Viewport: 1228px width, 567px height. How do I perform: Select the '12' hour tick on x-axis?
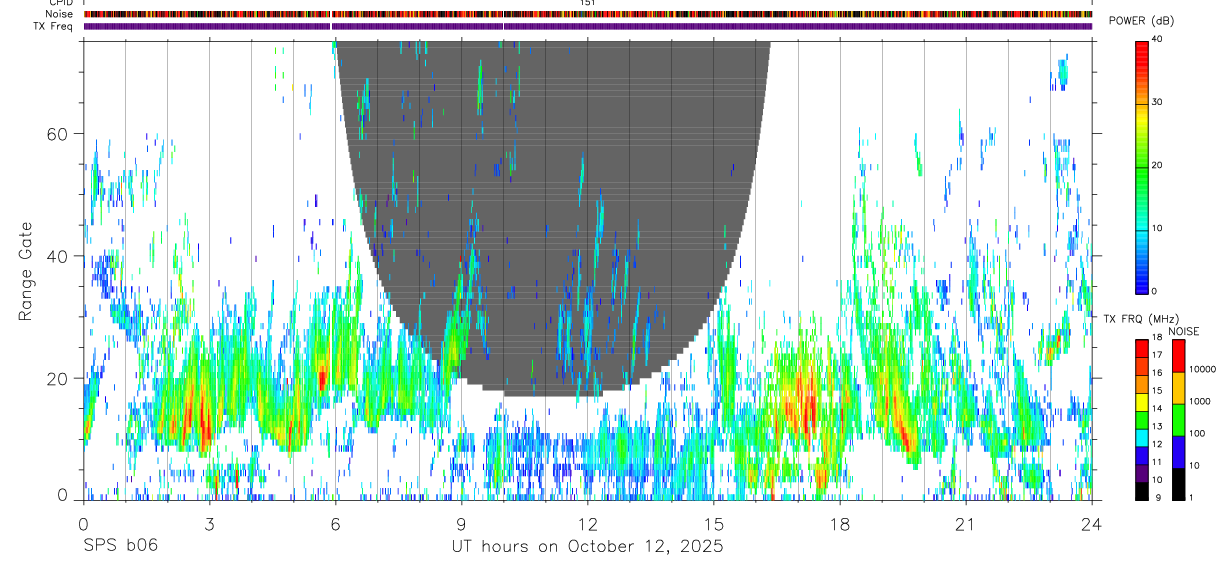[587, 523]
